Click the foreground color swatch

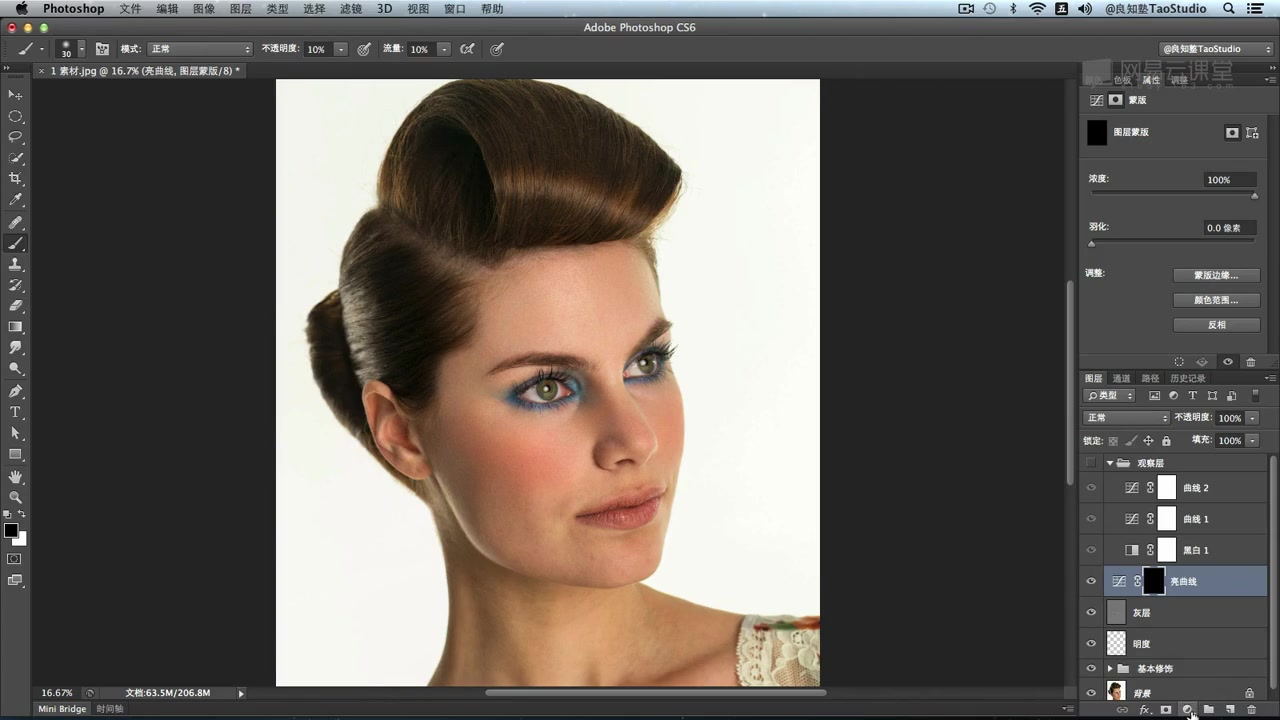tap(11, 530)
